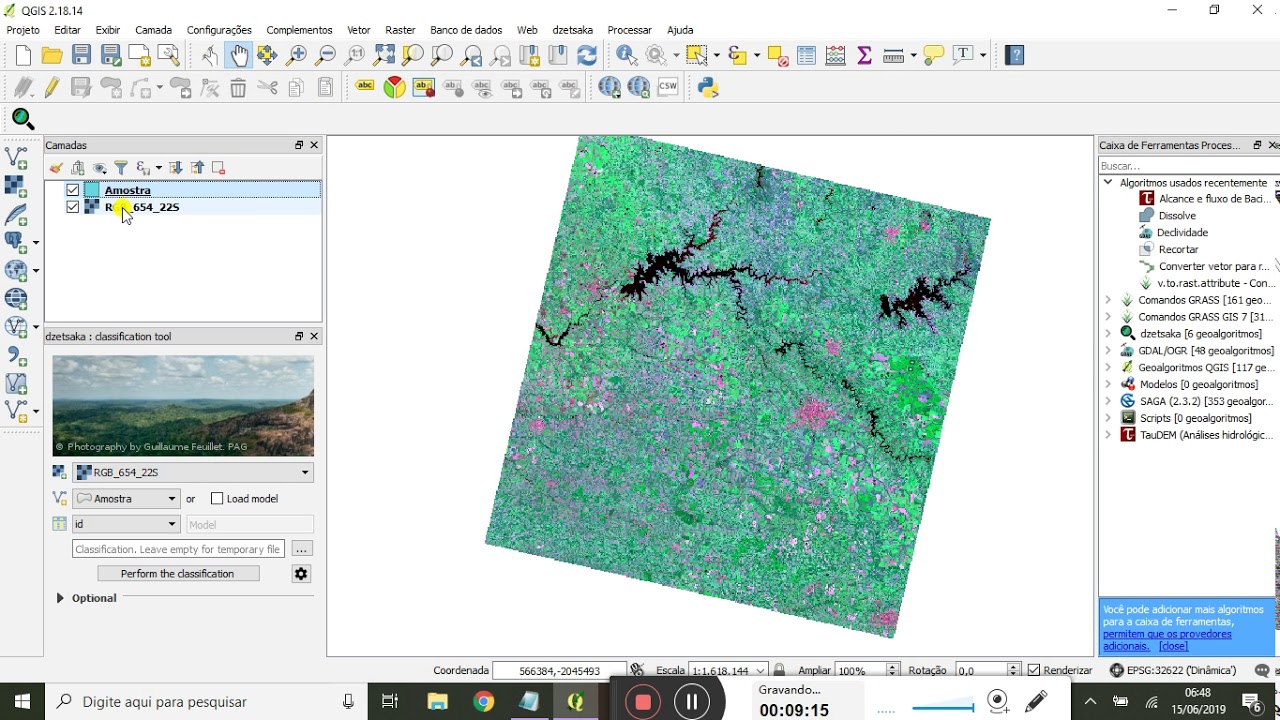
Task: Pause the screen recording
Action: coord(692,702)
